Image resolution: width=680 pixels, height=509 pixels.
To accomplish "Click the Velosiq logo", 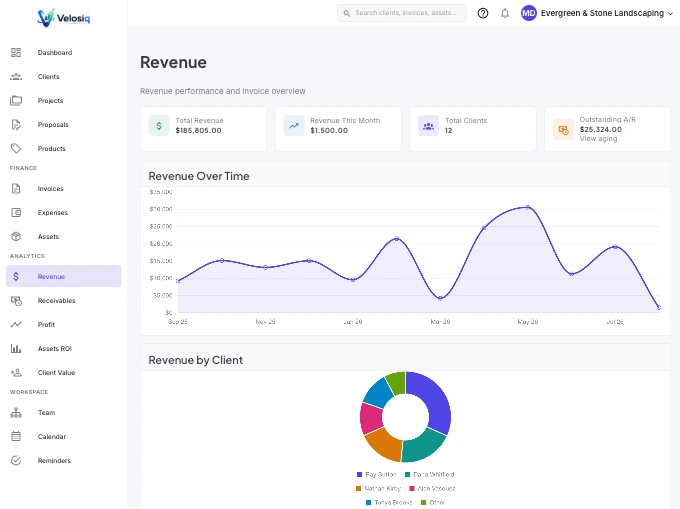I will click(63, 18).
